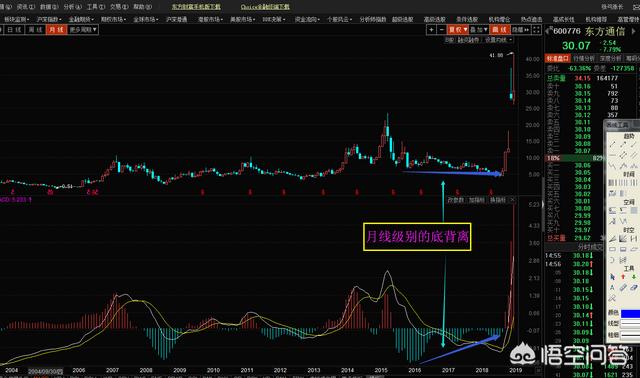Zoom out chart with minus button

(442, 29)
